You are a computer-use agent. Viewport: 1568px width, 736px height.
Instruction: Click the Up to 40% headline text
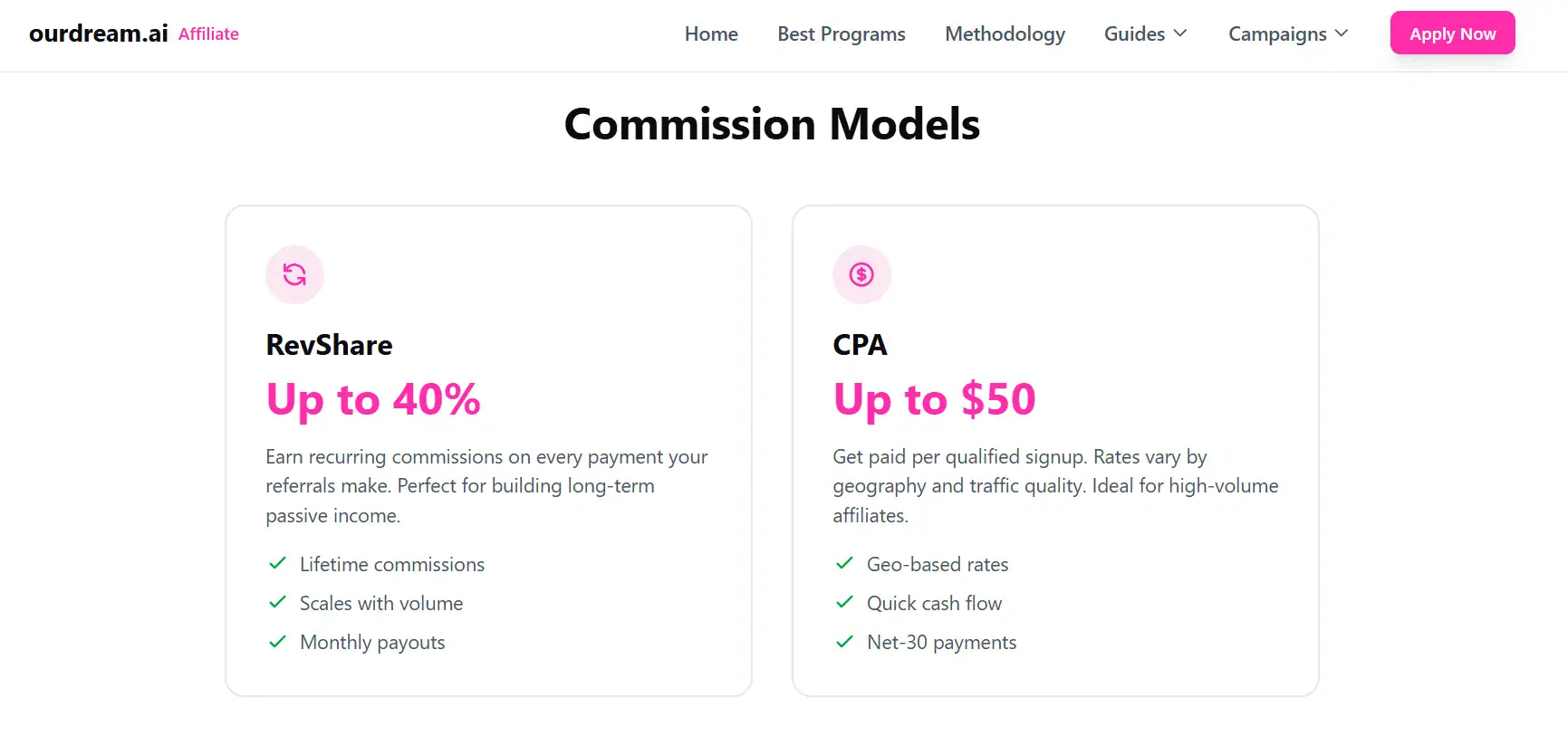pyautogui.click(x=373, y=399)
